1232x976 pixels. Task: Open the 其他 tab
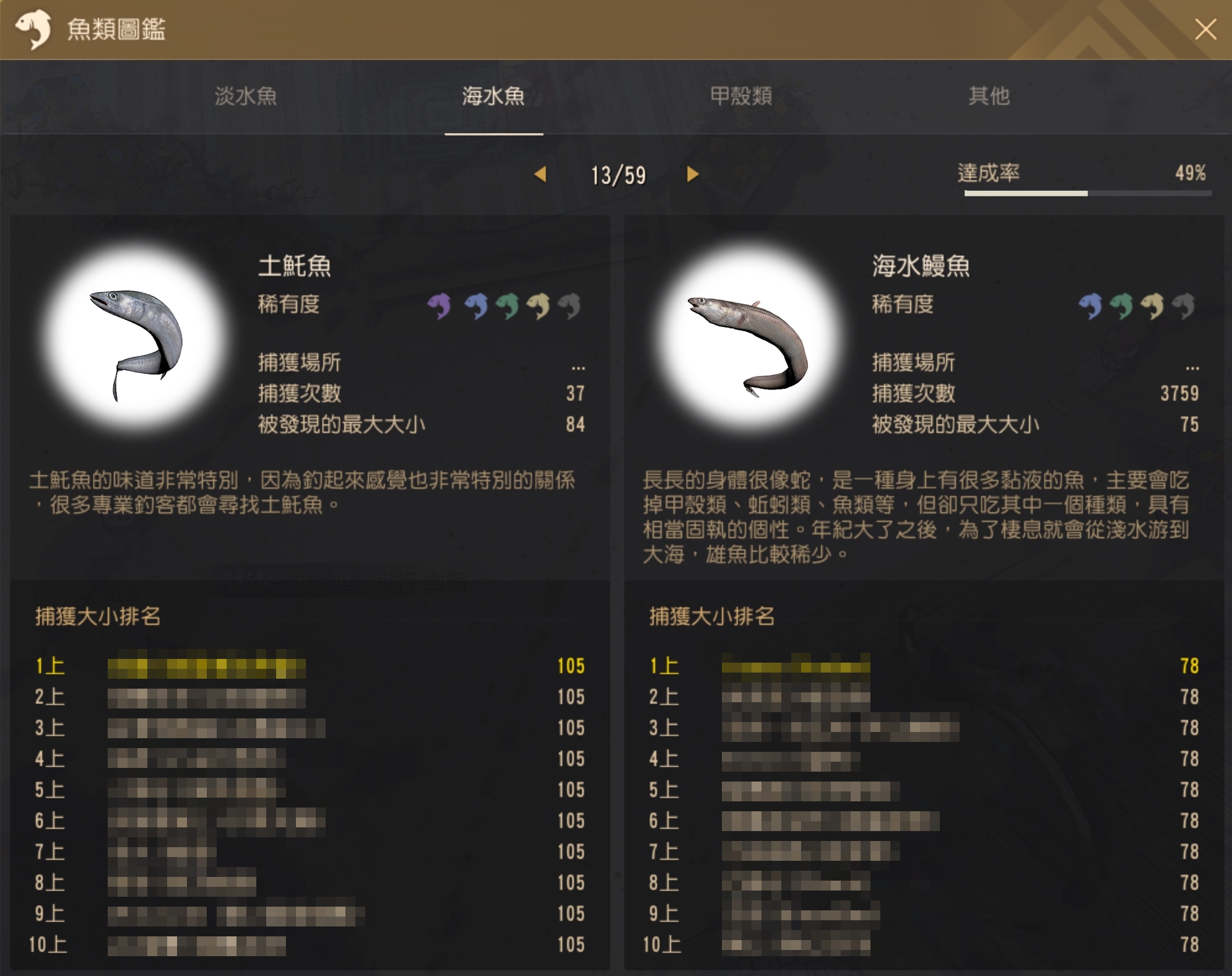(x=989, y=97)
